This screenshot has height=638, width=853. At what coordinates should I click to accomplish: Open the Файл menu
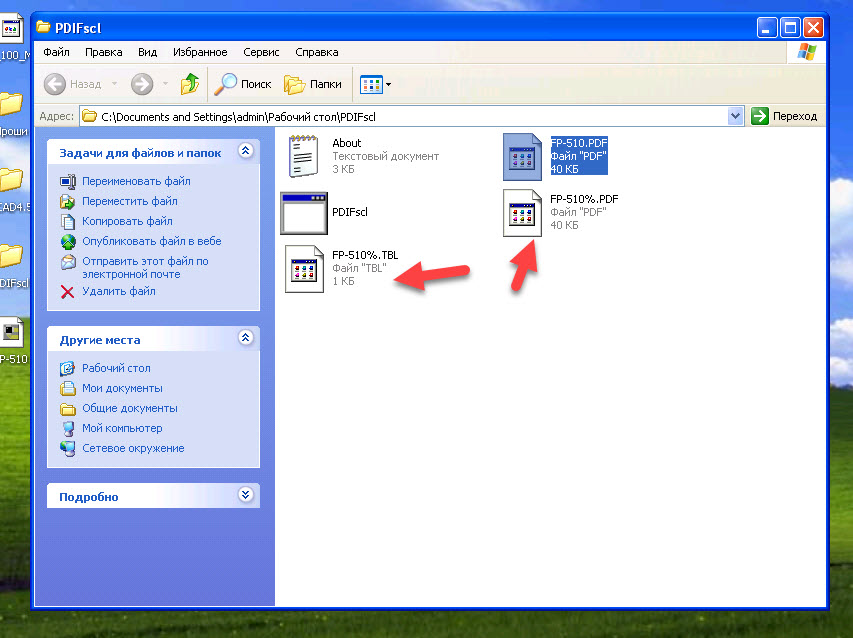(57, 52)
